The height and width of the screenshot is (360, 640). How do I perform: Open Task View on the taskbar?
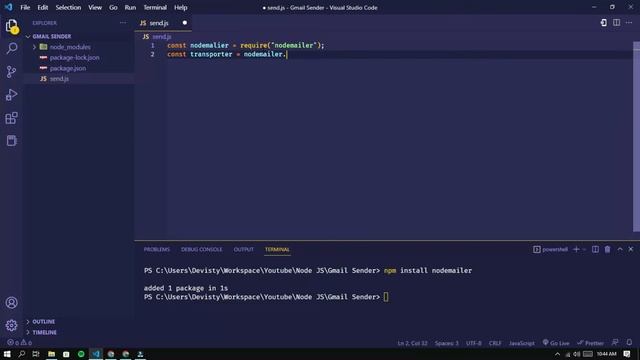click(x=36, y=354)
